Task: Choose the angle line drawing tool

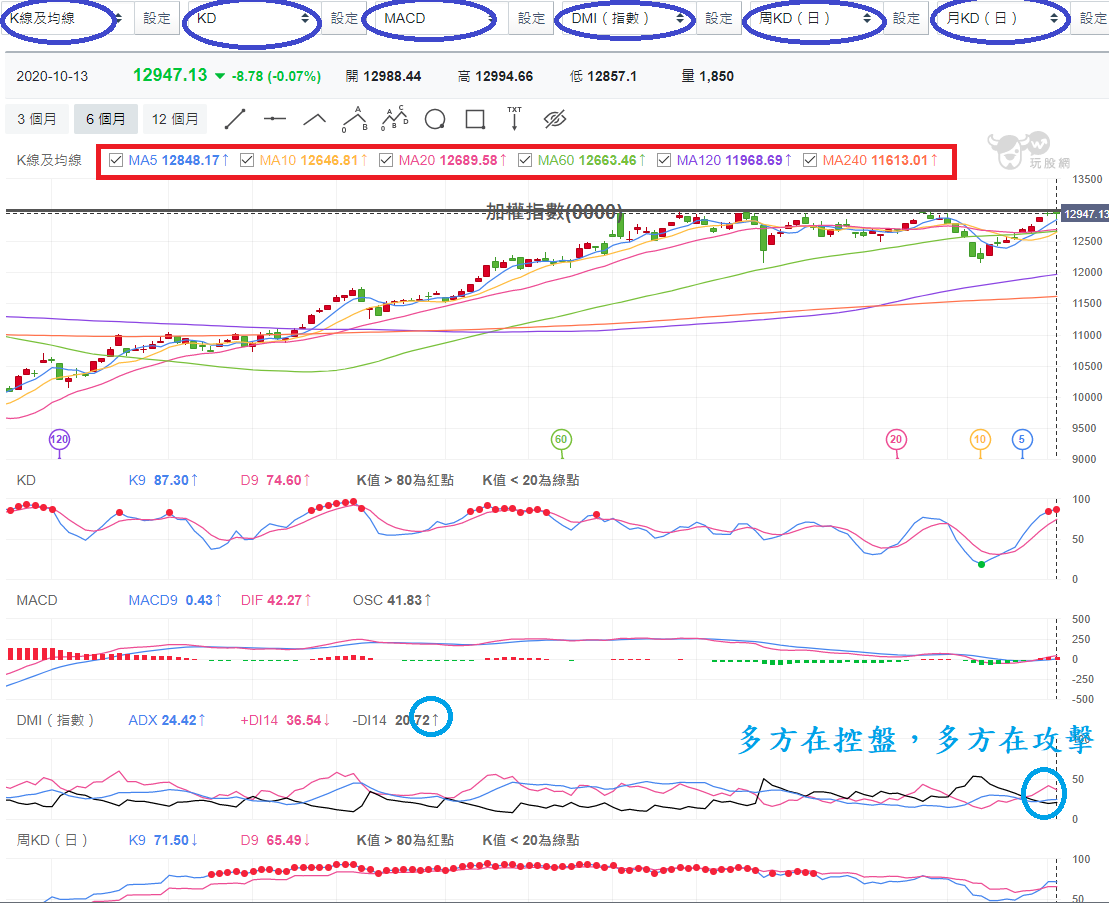Action: click(315, 120)
